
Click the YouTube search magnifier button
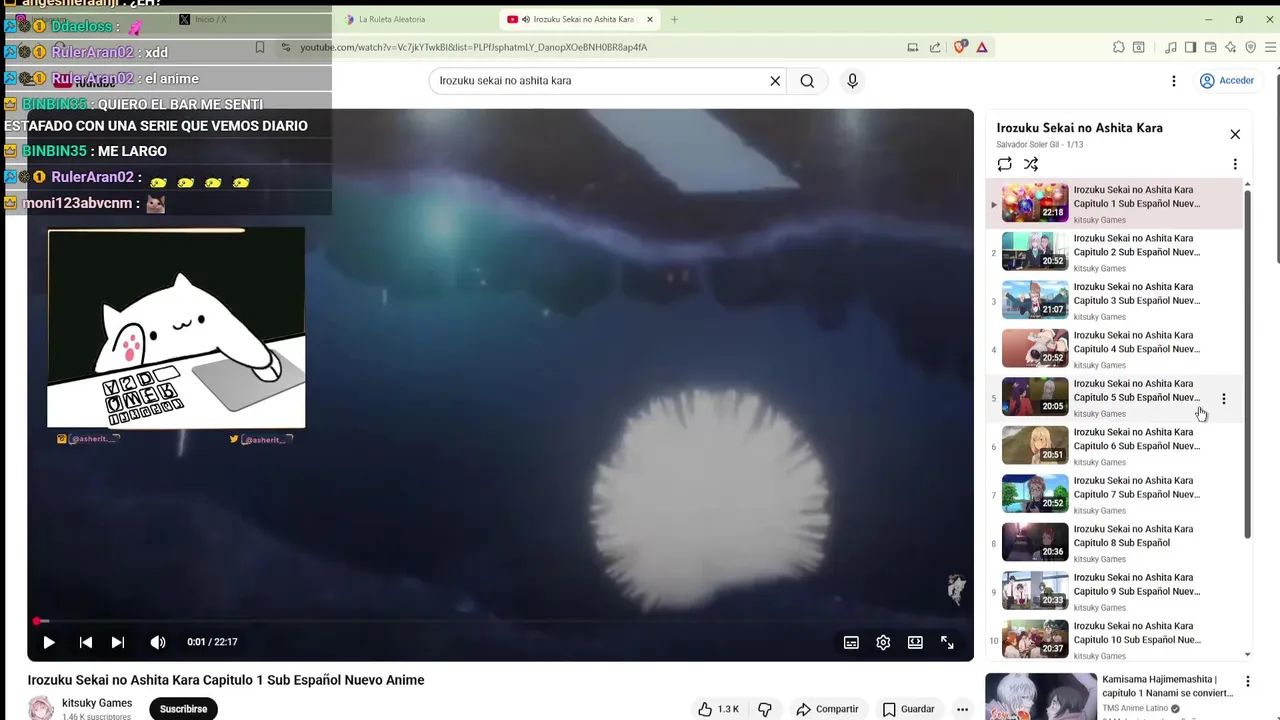click(x=807, y=81)
